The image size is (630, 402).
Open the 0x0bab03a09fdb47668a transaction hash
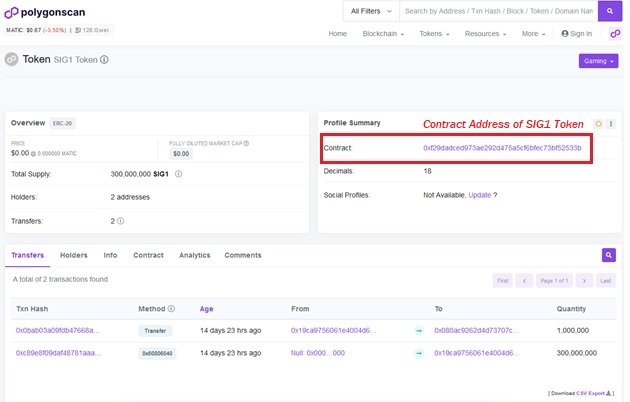tap(56, 330)
